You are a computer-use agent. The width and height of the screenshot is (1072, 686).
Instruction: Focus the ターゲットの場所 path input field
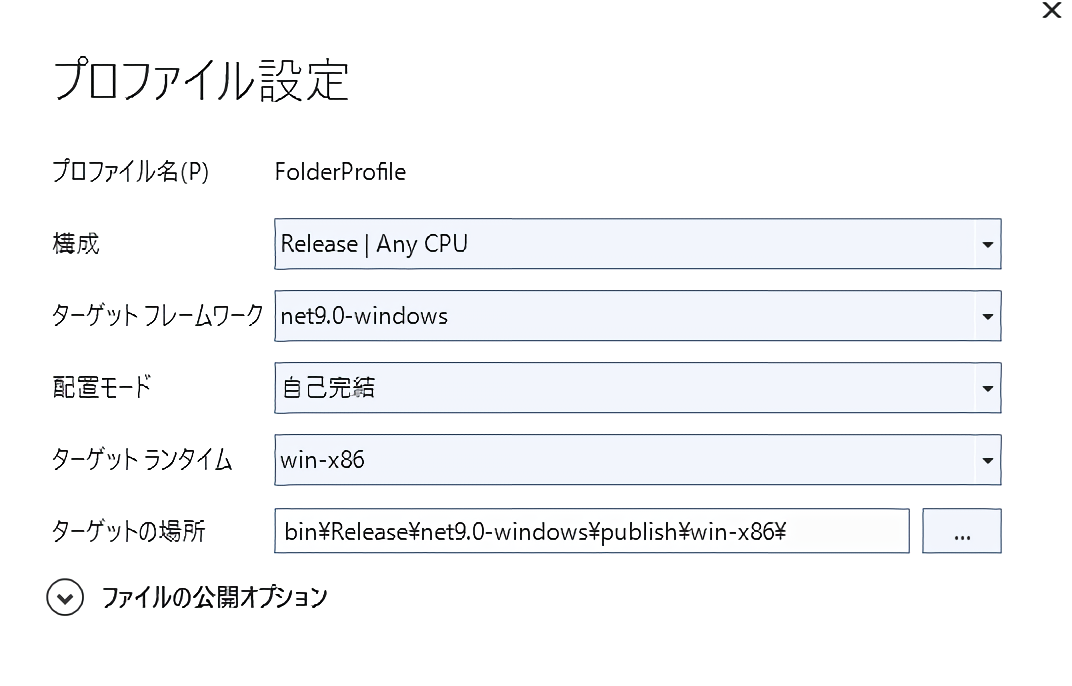pyautogui.click(x=591, y=532)
